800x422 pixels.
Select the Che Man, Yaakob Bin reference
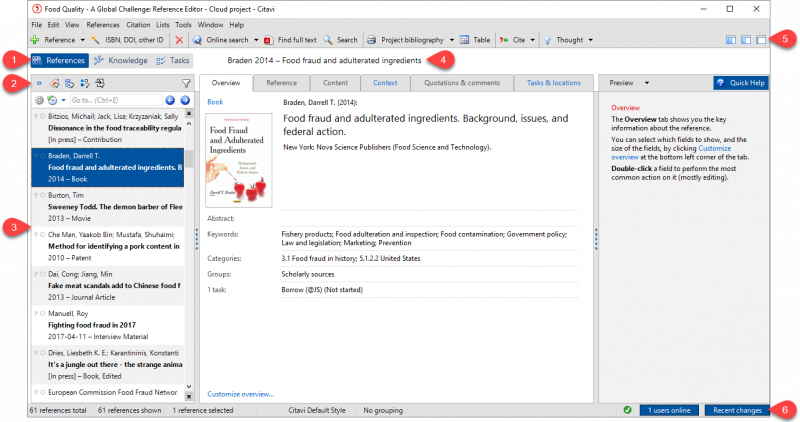click(108, 246)
